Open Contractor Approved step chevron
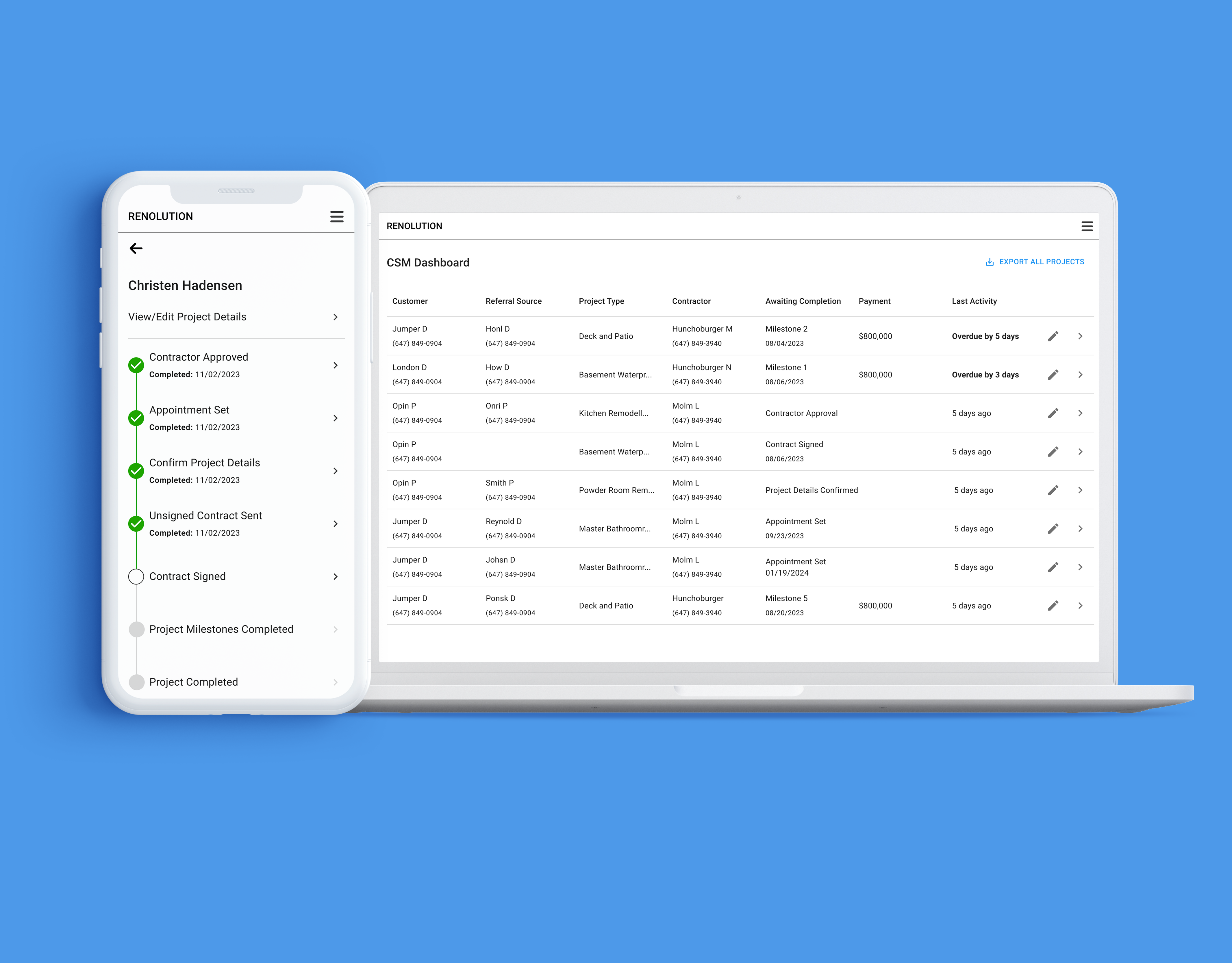This screenshot has width=1232, height=963. click(336, 365)
